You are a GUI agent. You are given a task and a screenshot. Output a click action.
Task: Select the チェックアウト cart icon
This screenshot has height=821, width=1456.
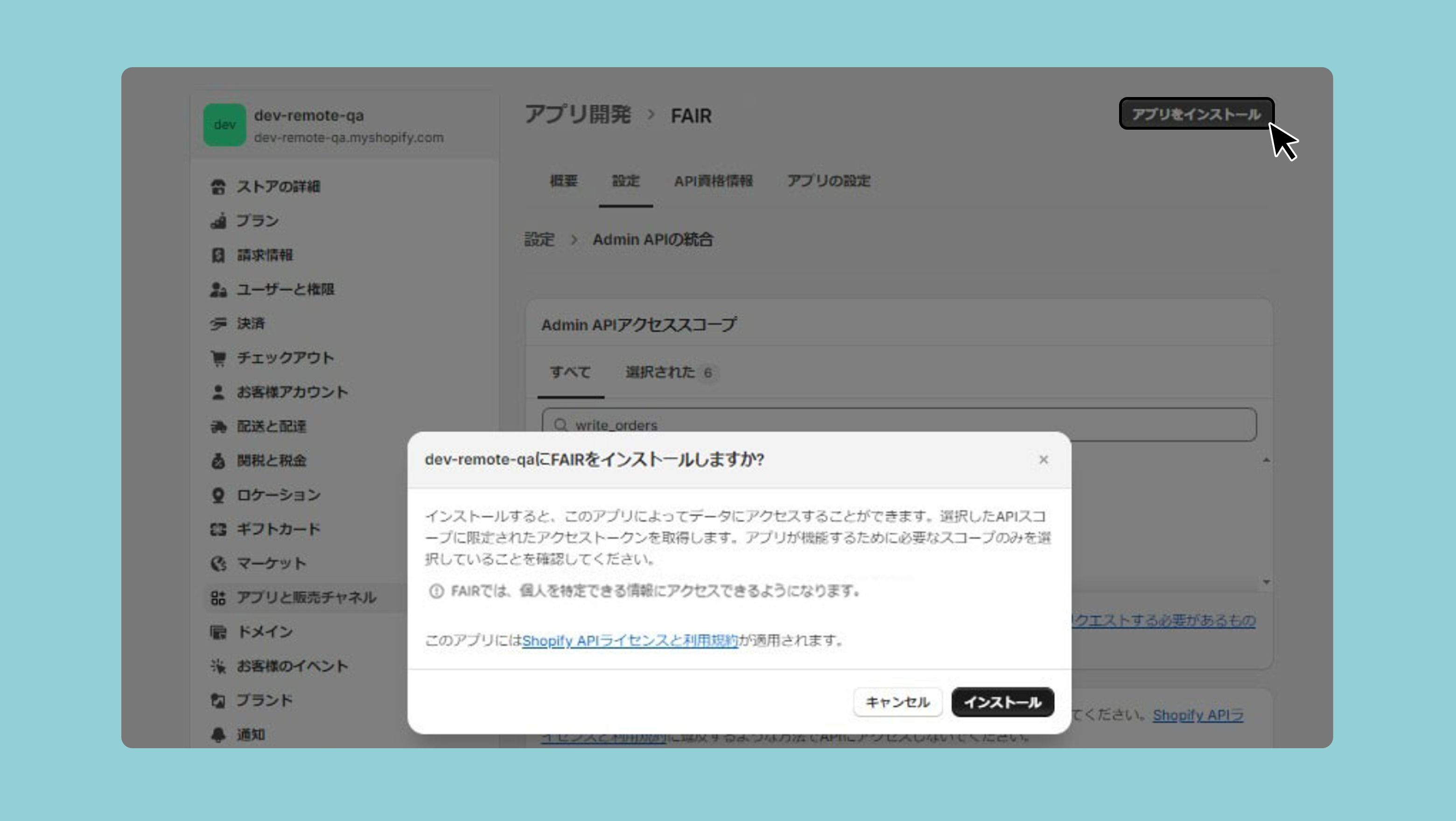218,358
